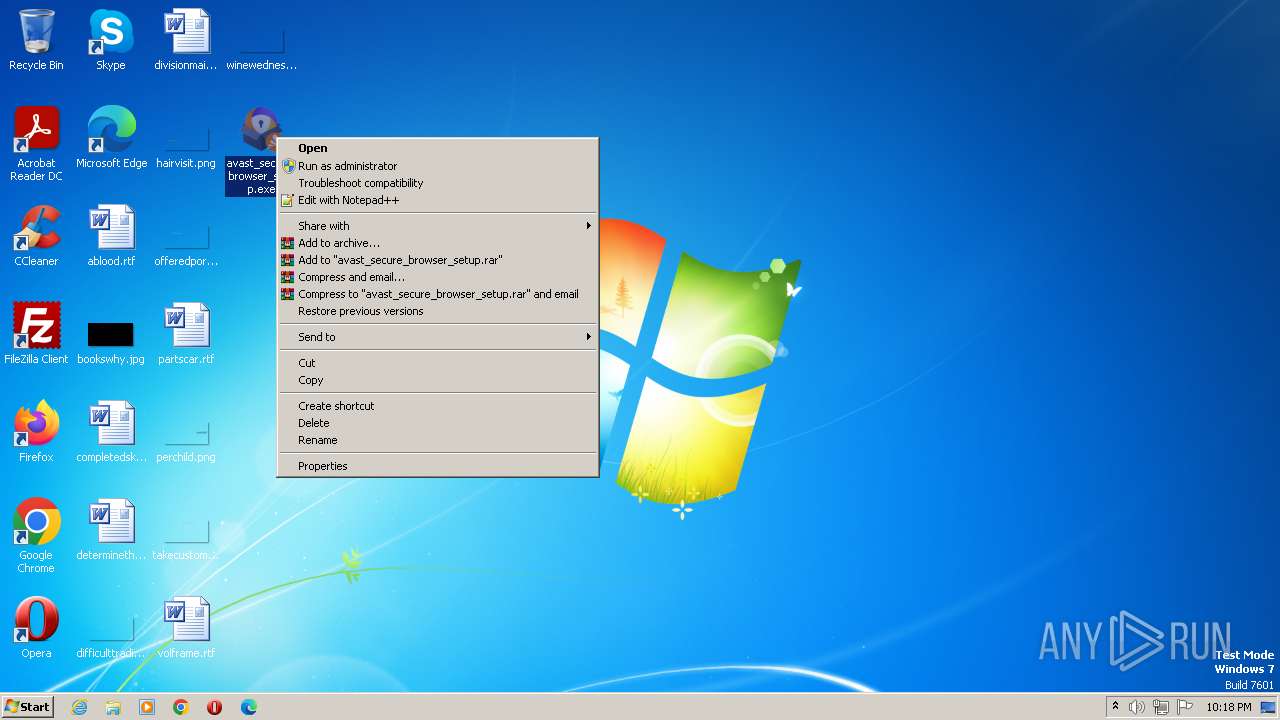
Task: Open Windows Explorer folder in taskbar
Action: point(113,707)
